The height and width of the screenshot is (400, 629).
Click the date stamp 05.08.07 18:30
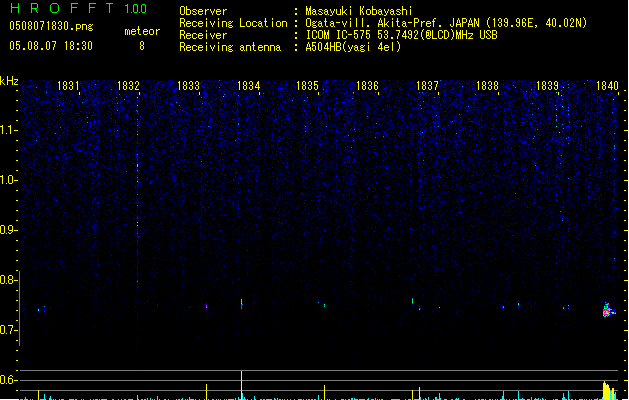pos(51,46)
